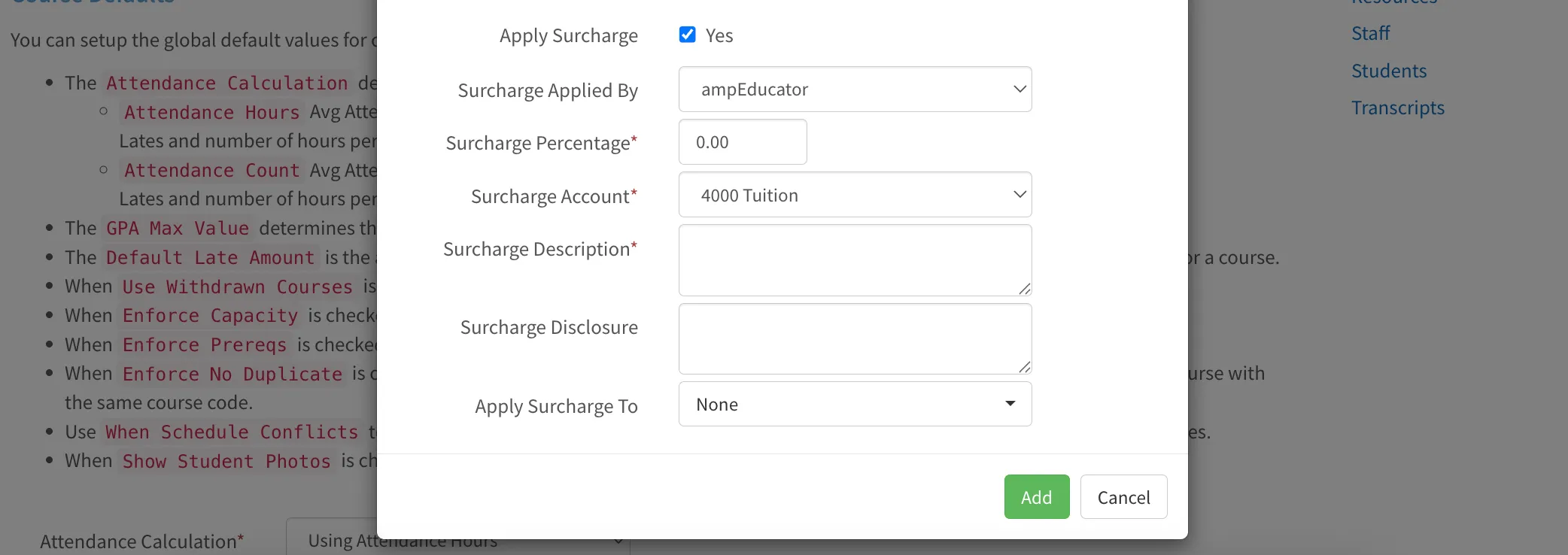This screenshot has width=1568, height=555.
Task: Click the Apply Surcharge To label
Action: pos(556,407)
